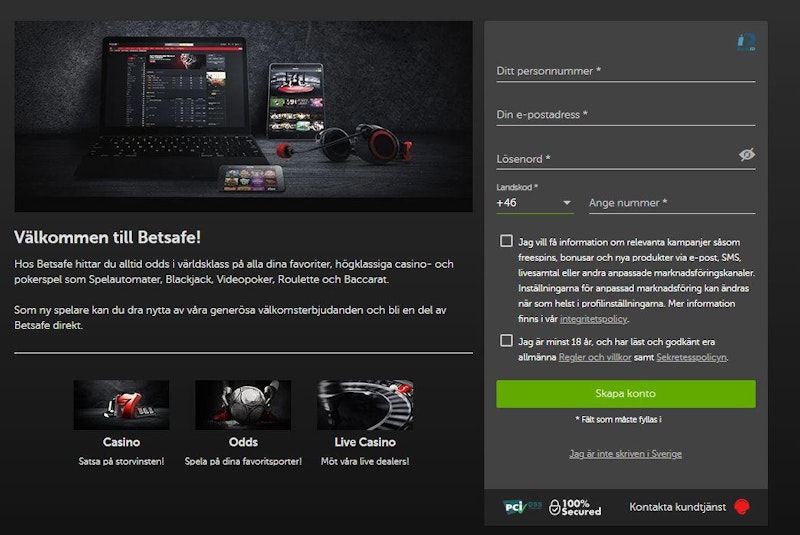Open the Casino slot seven thumbnail
Viewport: 800px width, 535px height.
(x=121, y=405)
